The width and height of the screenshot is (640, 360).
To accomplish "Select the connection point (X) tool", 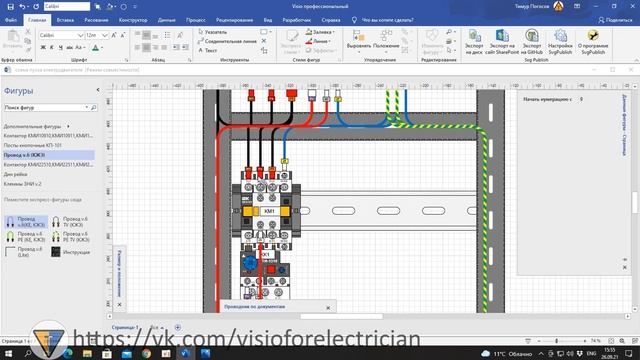I will coord(264,41).
